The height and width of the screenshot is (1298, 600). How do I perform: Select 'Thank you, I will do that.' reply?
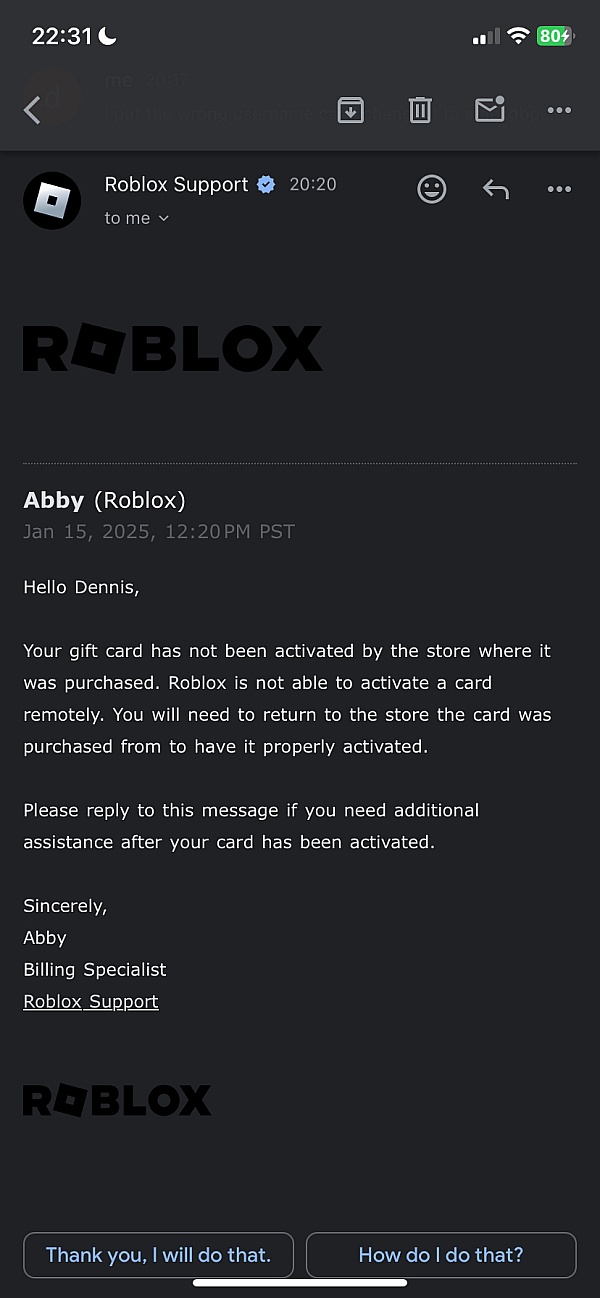coord(158,1255)
